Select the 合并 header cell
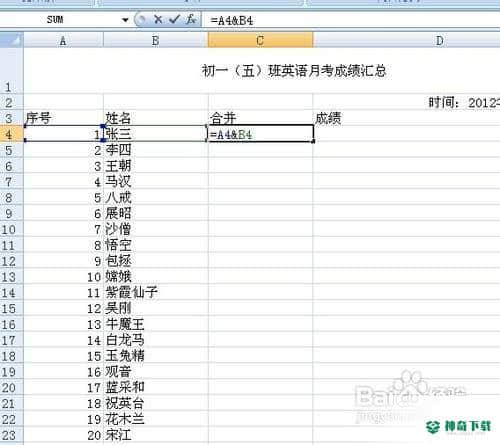The height and width of the screenshot is (445, 500). (x=260, y=118)
